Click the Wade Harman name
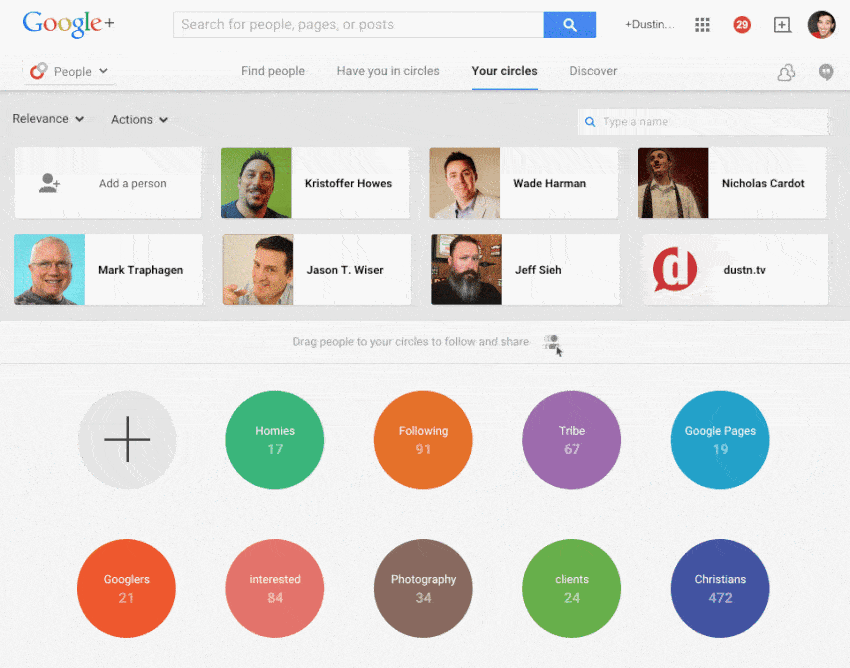The width and height of the screenshot is (850, 668). 549,183
